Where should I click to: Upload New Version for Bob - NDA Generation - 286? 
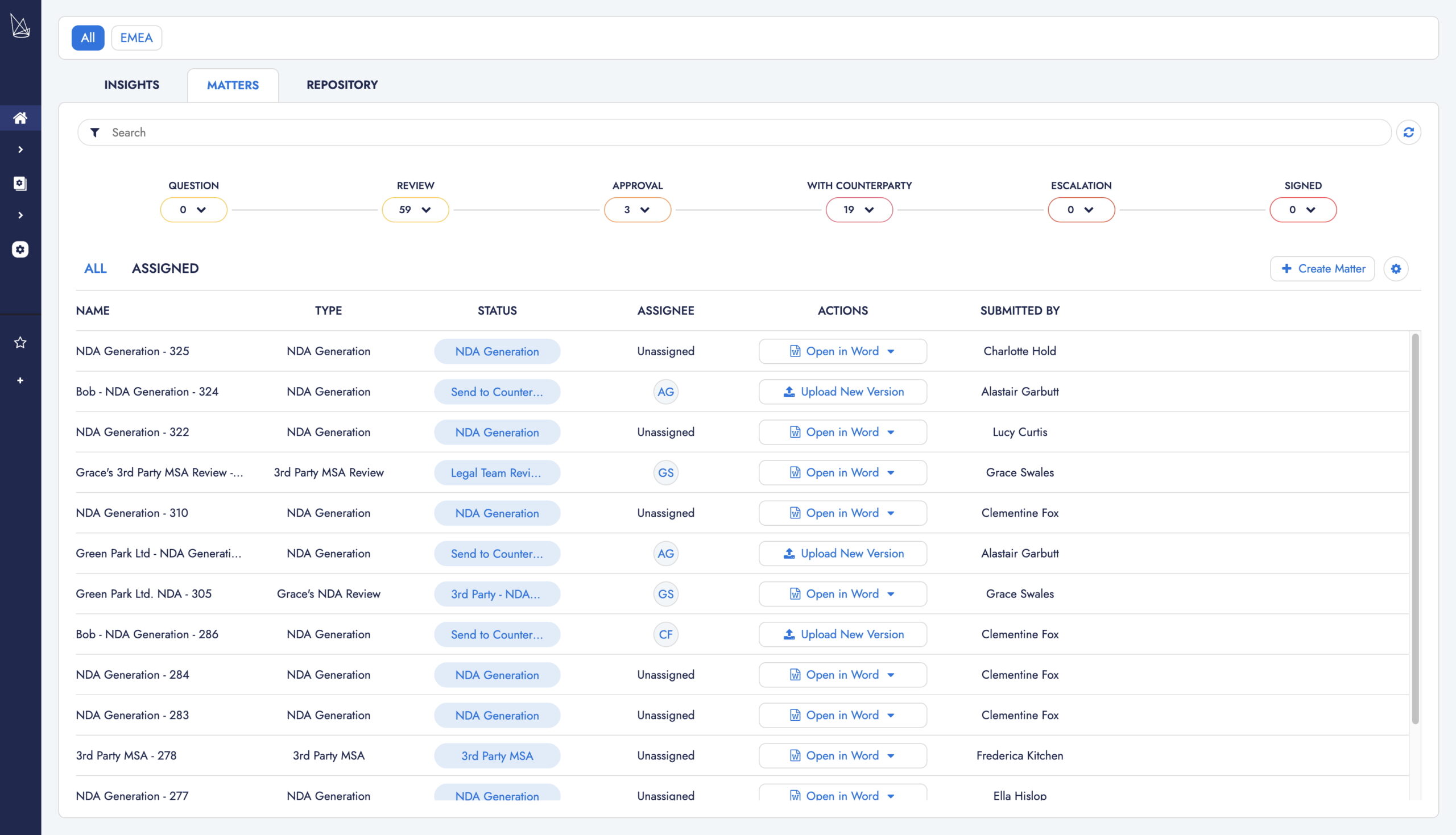[x=842, y=634]
